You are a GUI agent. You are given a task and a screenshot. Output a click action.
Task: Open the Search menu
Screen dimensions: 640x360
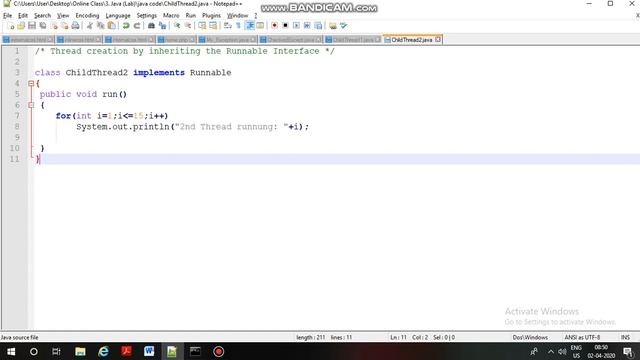coord(42,16)
